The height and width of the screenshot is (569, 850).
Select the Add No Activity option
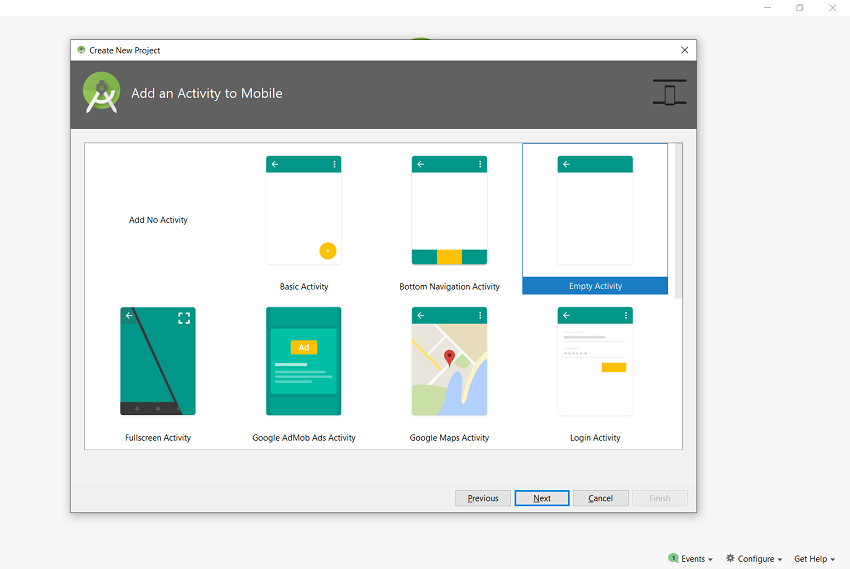point(158,219)
